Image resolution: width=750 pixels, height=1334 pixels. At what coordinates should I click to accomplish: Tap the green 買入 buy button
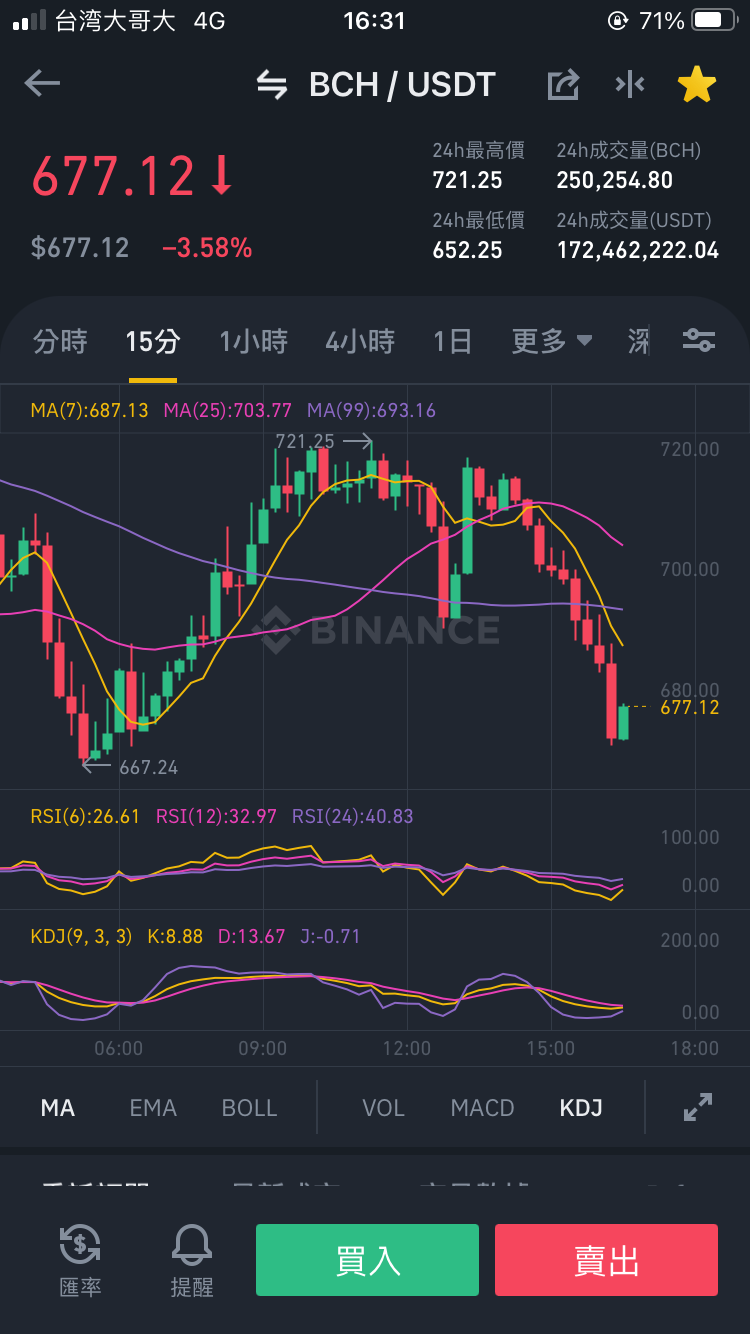click(x=367, y=1260)
